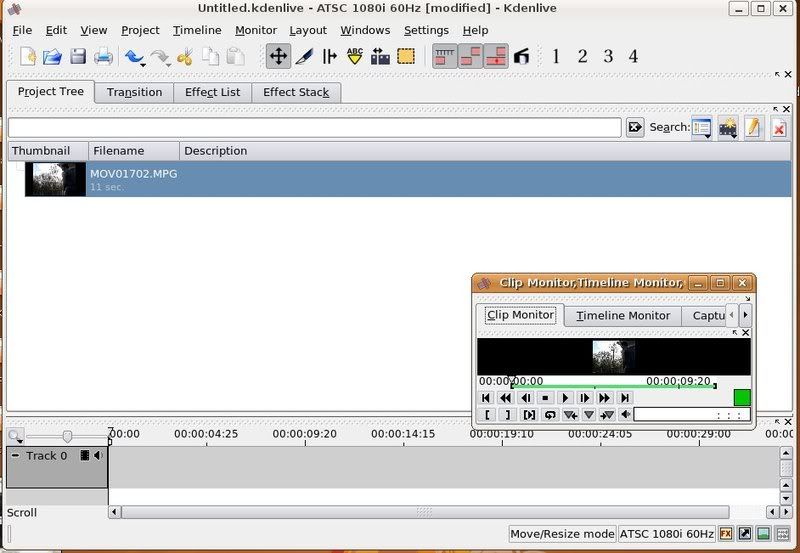Click the FX icon in status bar

pyautogui.click(x=726, y=534)
